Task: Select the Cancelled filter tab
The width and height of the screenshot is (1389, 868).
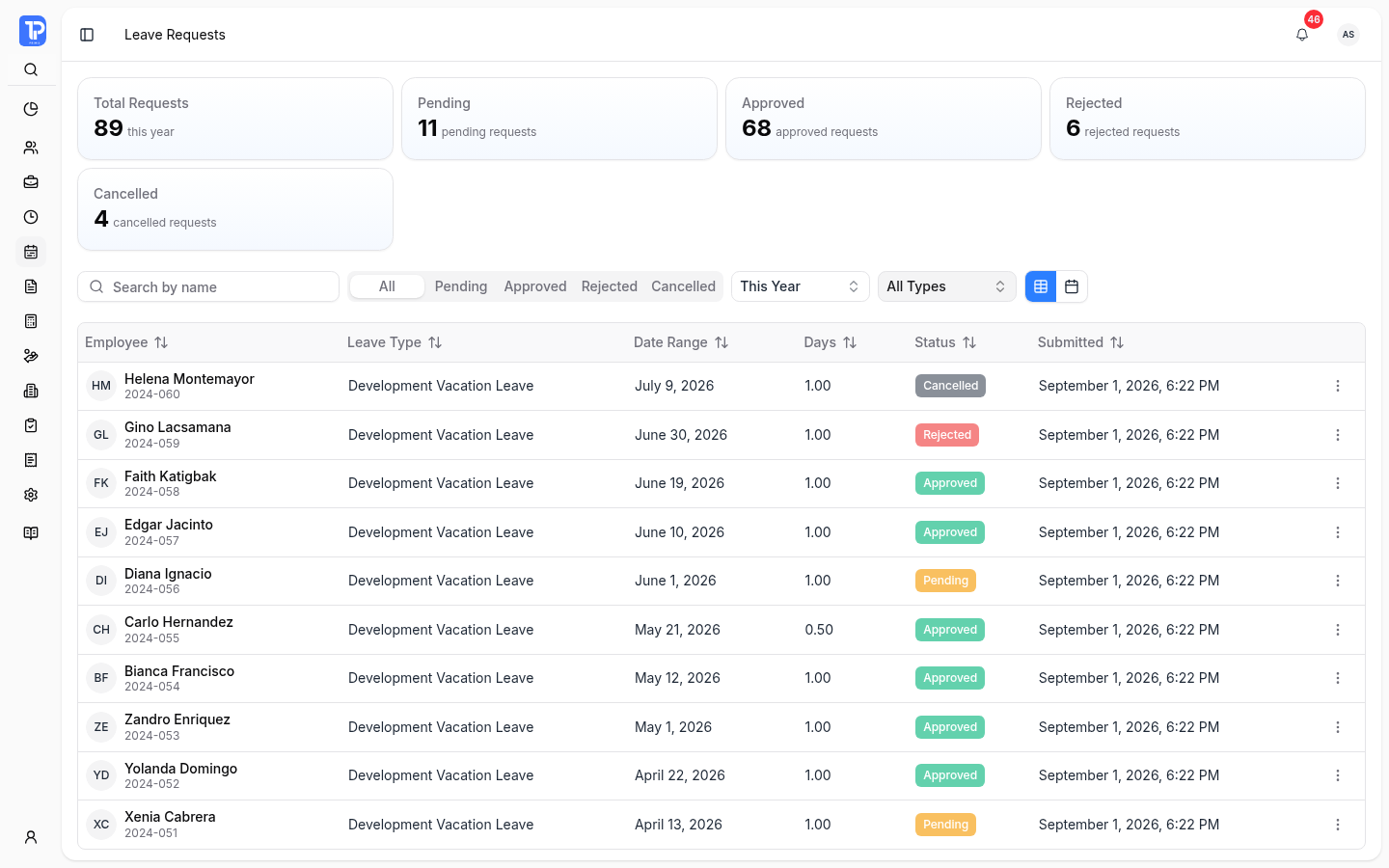Action: point(684,286)
